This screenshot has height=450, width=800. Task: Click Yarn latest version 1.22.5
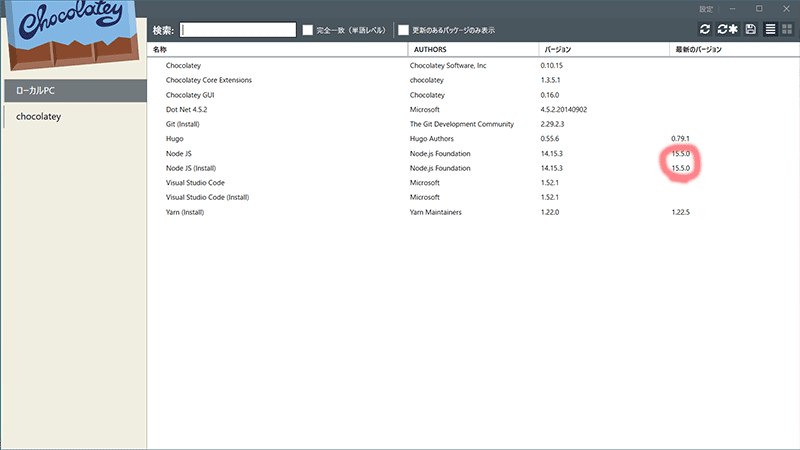(x=680, y=212)
